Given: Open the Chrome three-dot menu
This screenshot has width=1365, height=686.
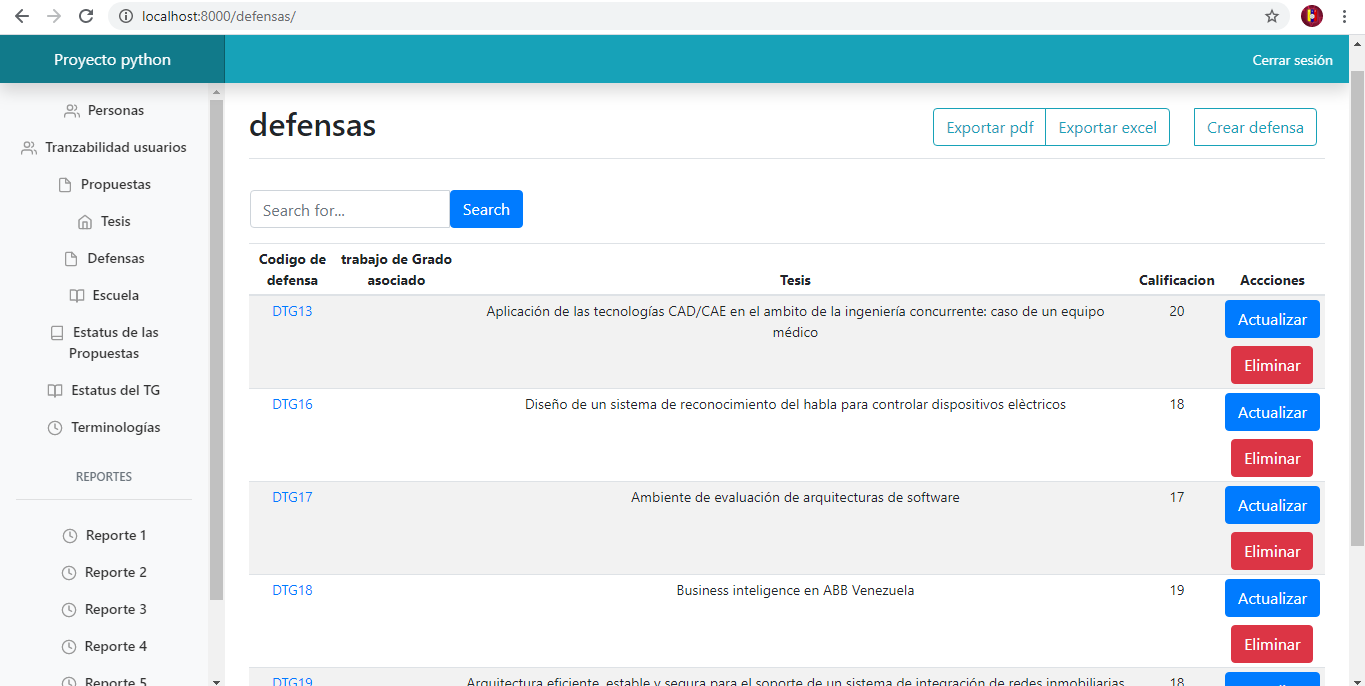Looking at the screenshot, I should click(1345, 16).
